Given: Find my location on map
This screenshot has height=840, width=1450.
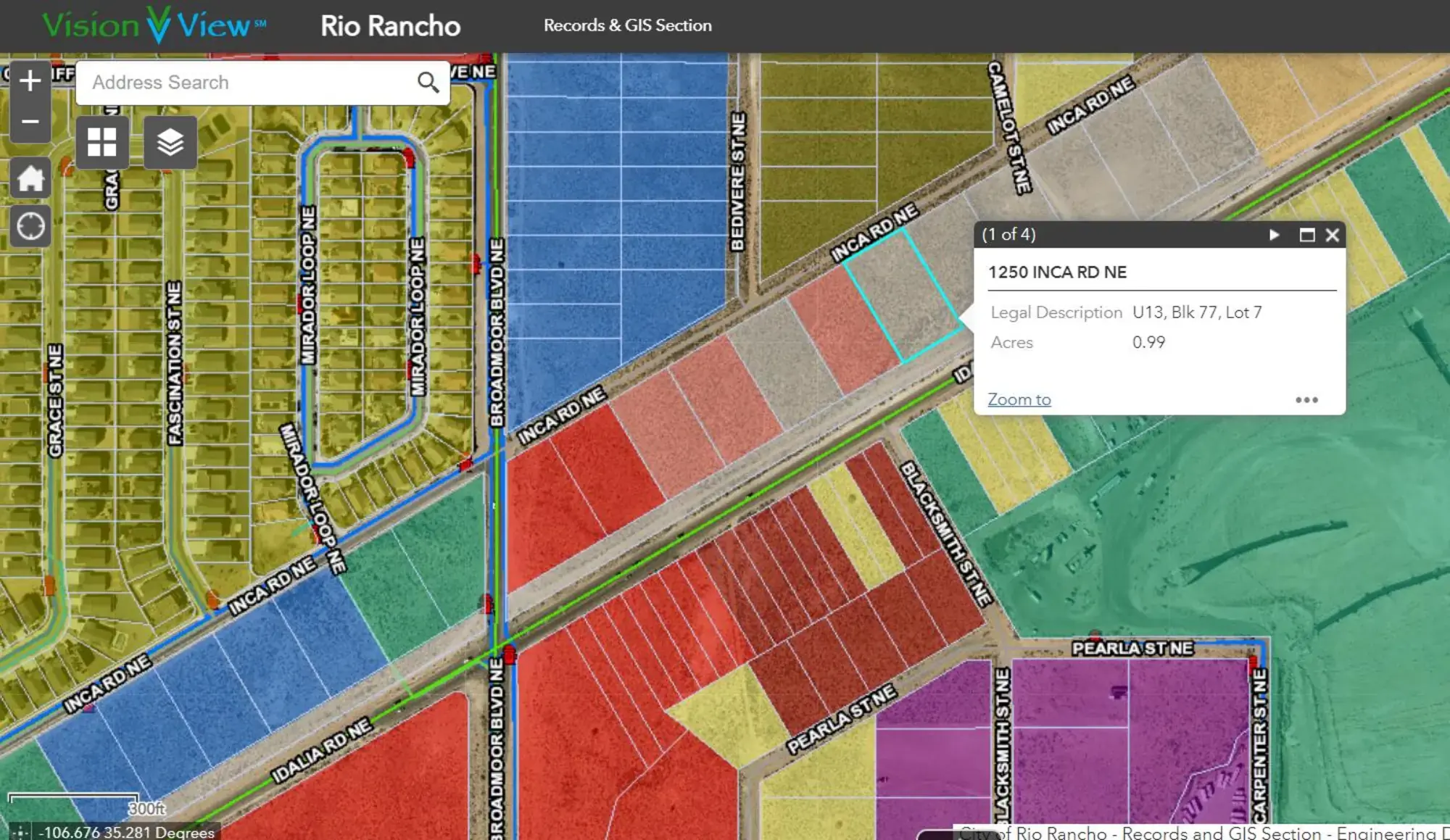Looking at the screenshot, I should [x=30, y=227].
